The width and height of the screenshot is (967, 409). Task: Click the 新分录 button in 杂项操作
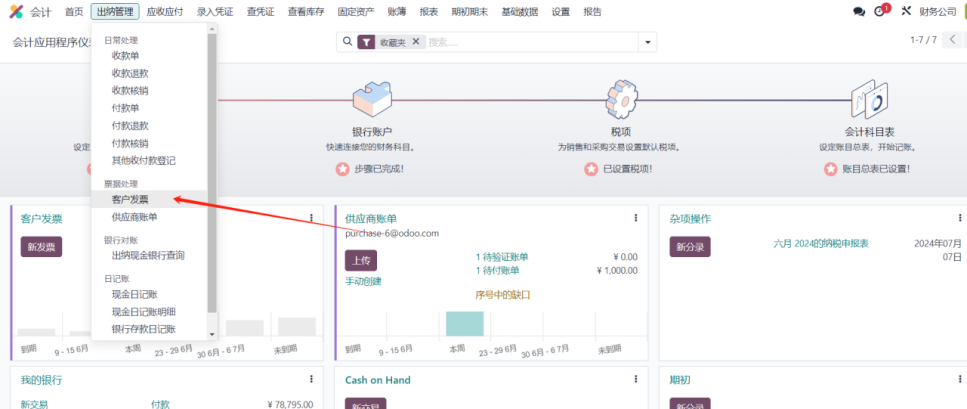click(x=690, y=247)
